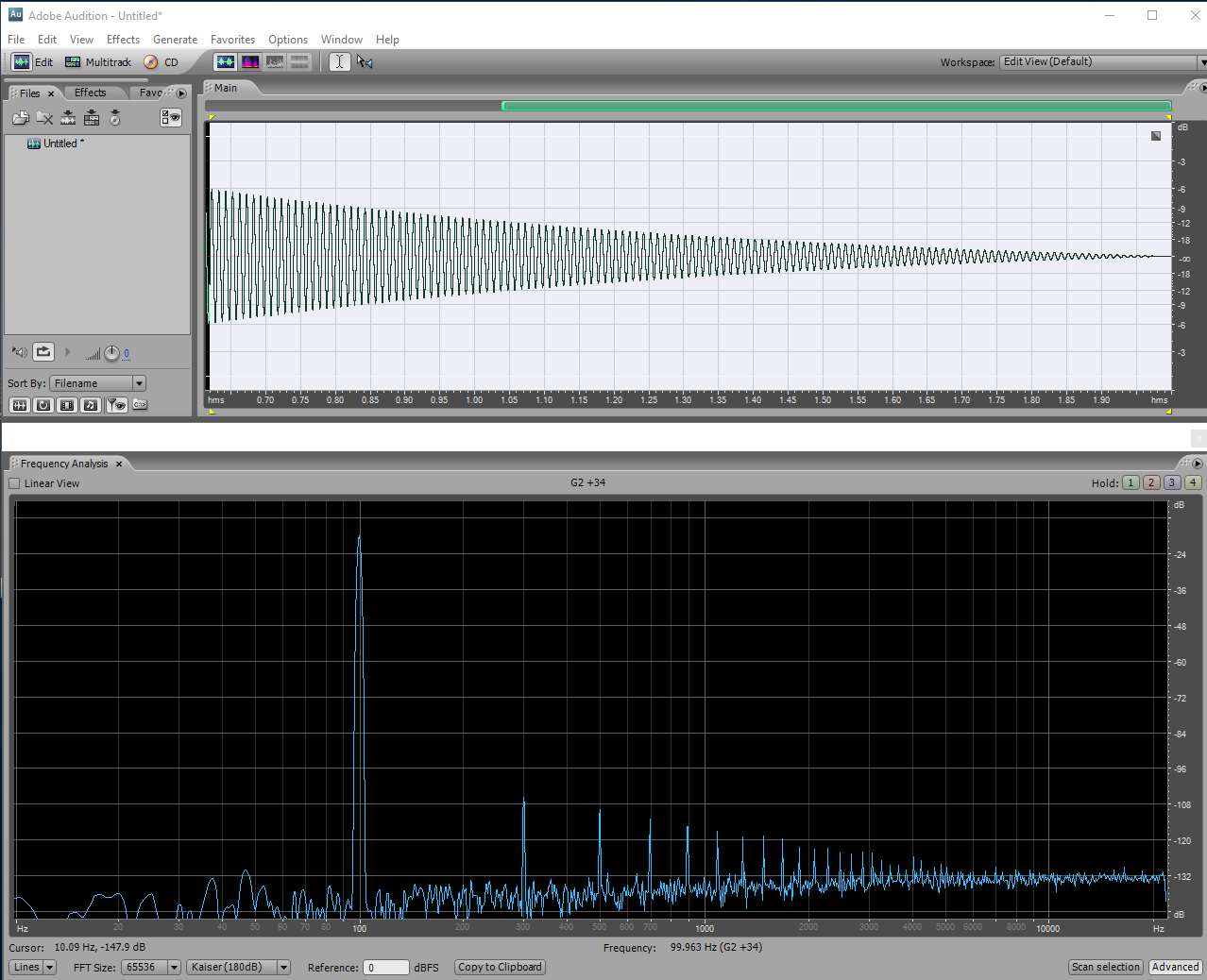The image size is (1207, 980).
Task: Toggle Show Options eye-checkbox button
Action: tap(171, 118)
